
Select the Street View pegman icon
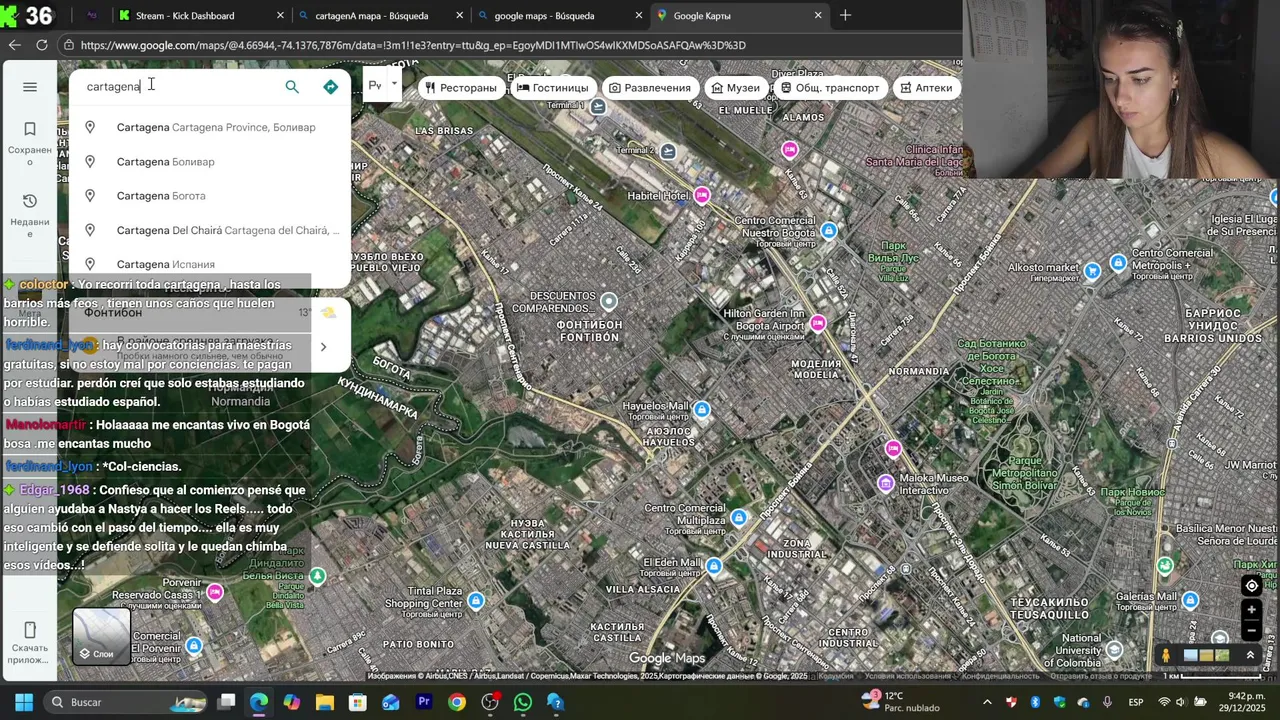[x=1166, y=656]
